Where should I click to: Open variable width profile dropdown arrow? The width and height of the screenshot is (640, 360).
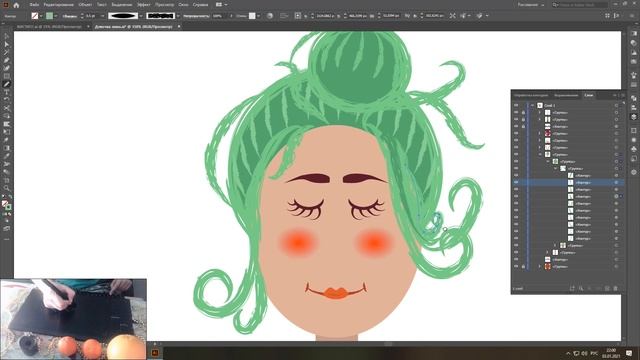[141, 16]
